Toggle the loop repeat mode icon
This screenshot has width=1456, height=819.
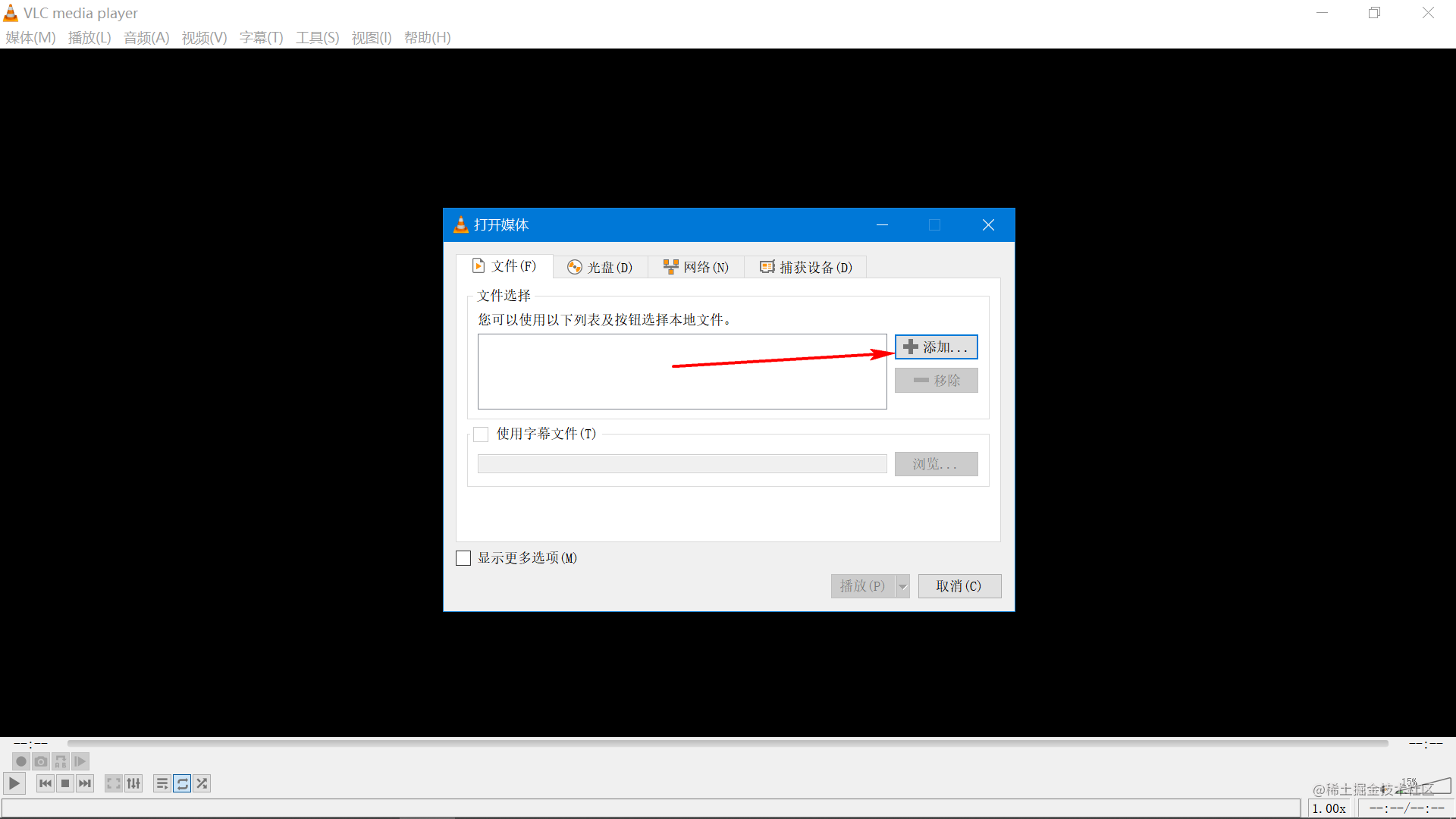182,783
